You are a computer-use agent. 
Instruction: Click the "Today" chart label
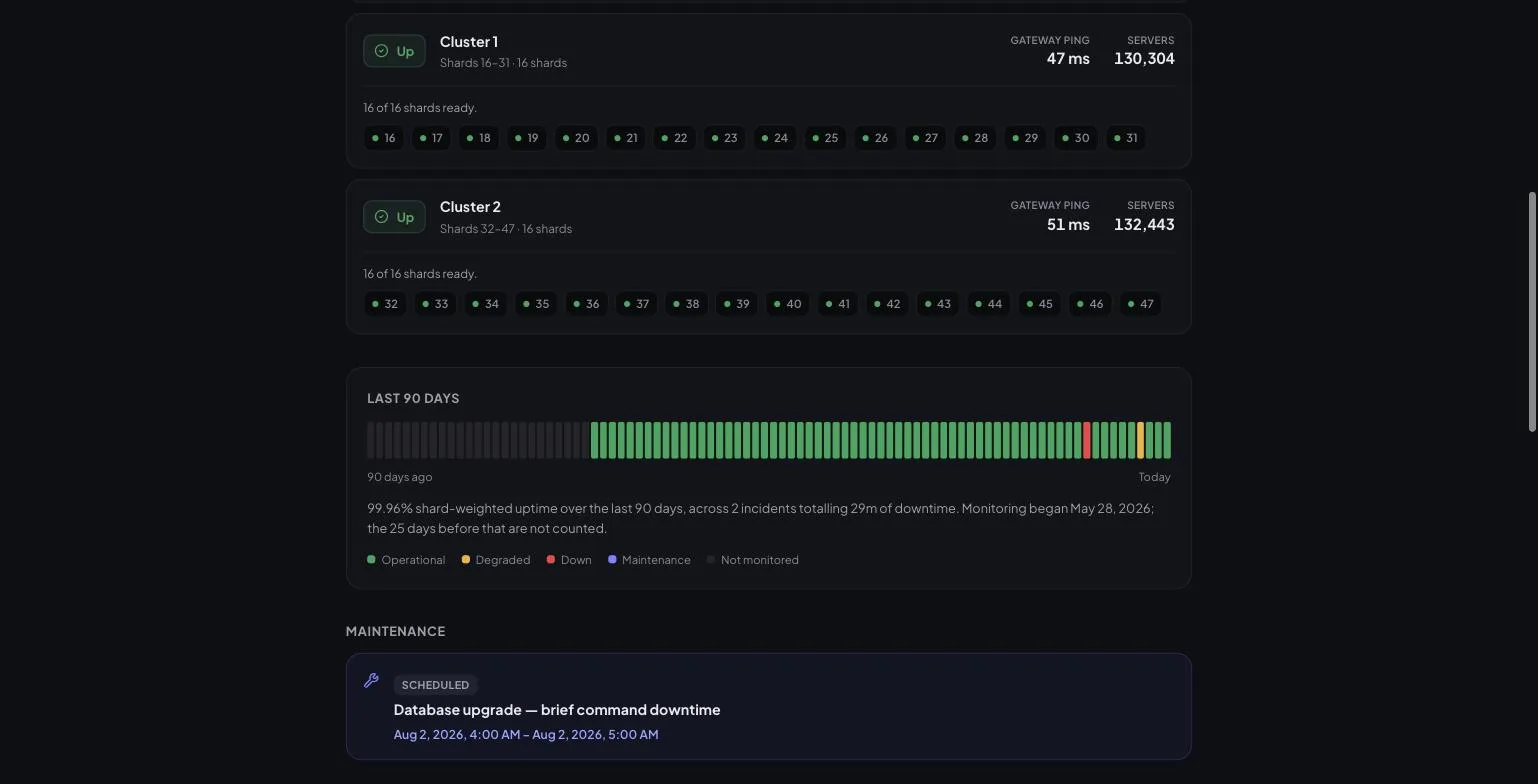pos(1154,477)
